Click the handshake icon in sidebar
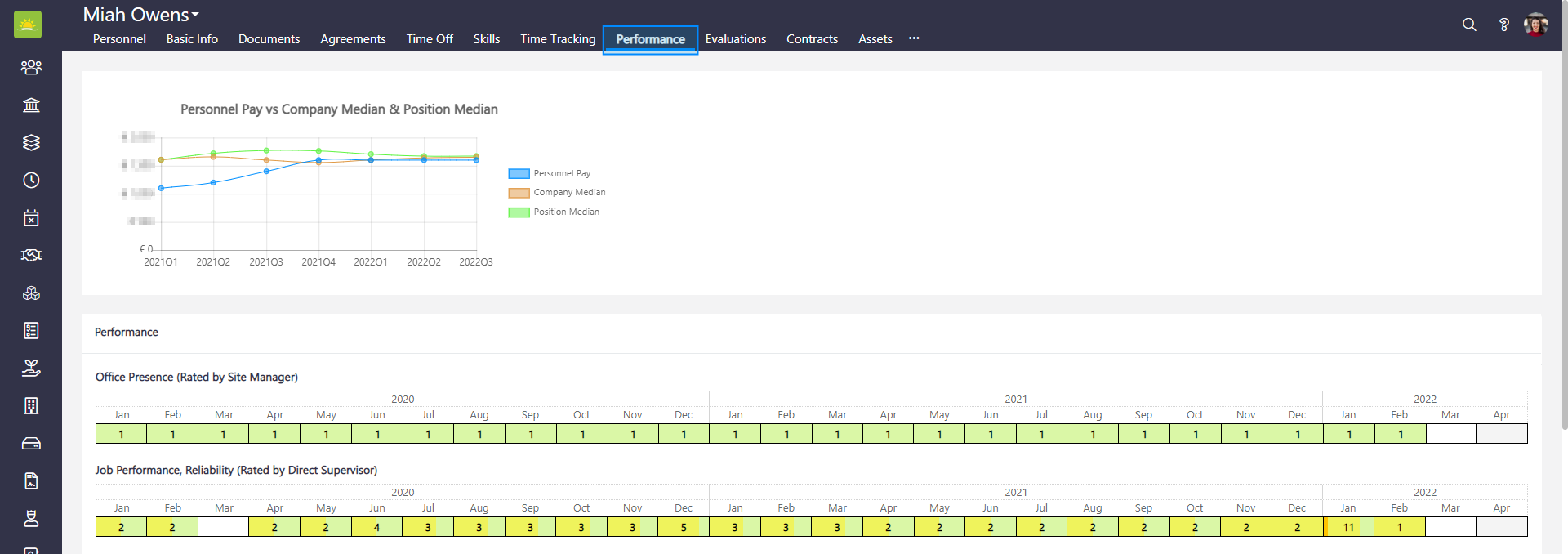Viewport: 1568px width, 554px height. pyautogui.click(x=31, y=255)
